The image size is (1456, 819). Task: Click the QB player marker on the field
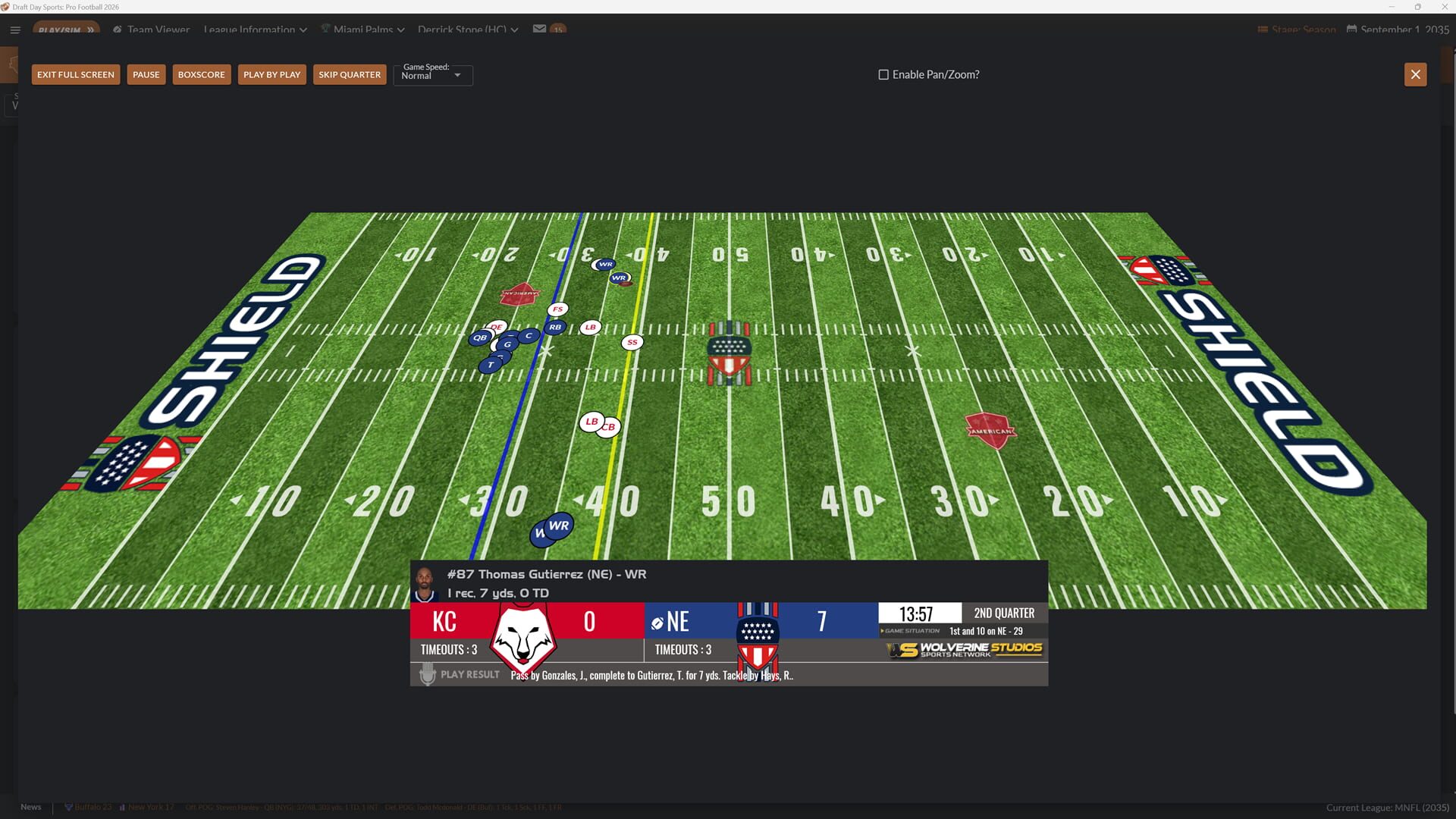coord(479,337)
